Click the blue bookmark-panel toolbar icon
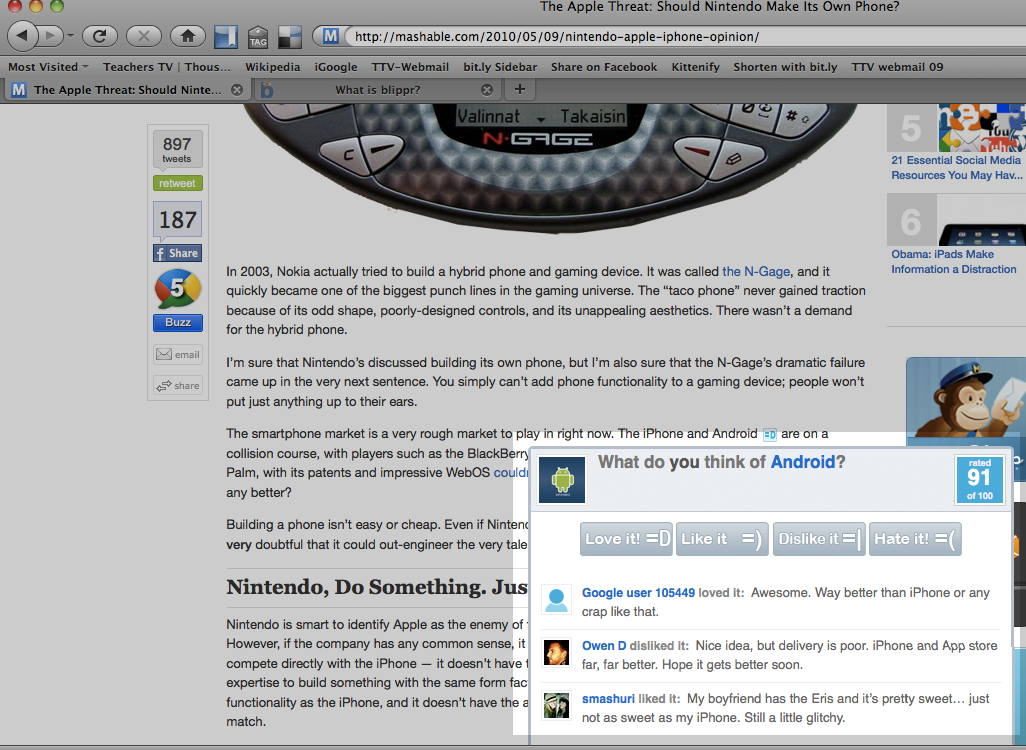 (226, 36)
